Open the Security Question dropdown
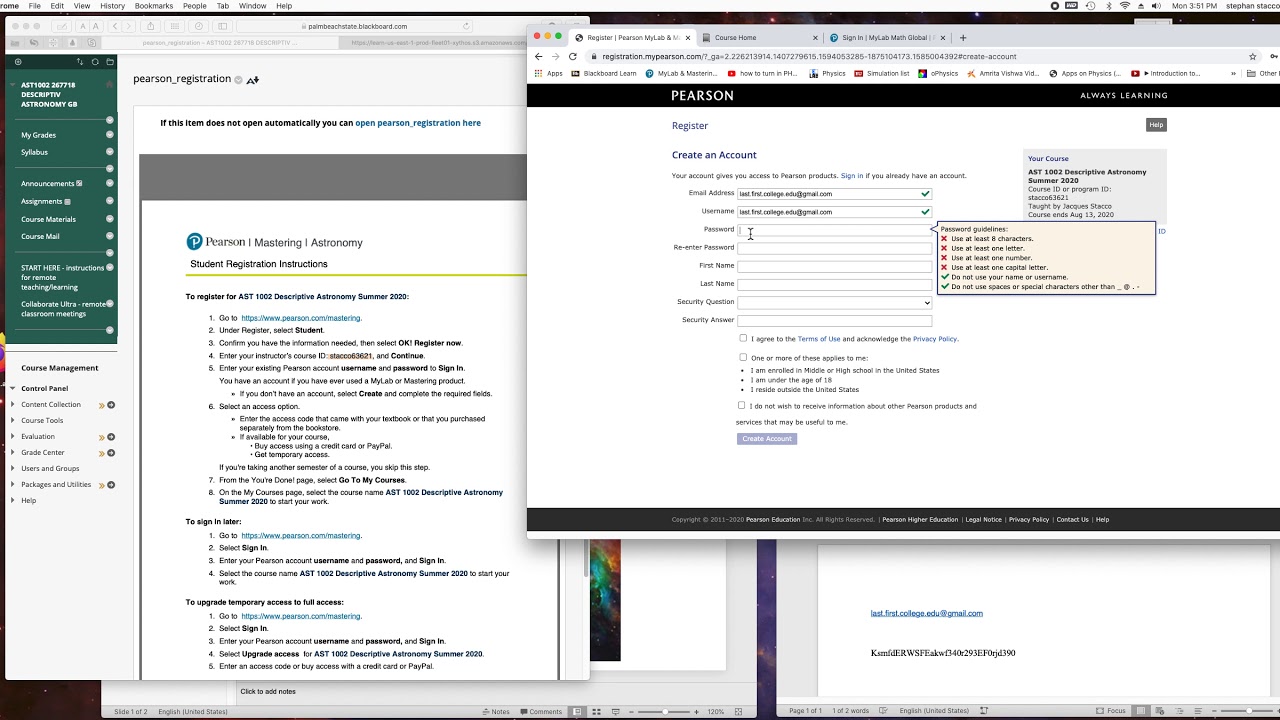Screen dimensions: 1280x720 834,302
